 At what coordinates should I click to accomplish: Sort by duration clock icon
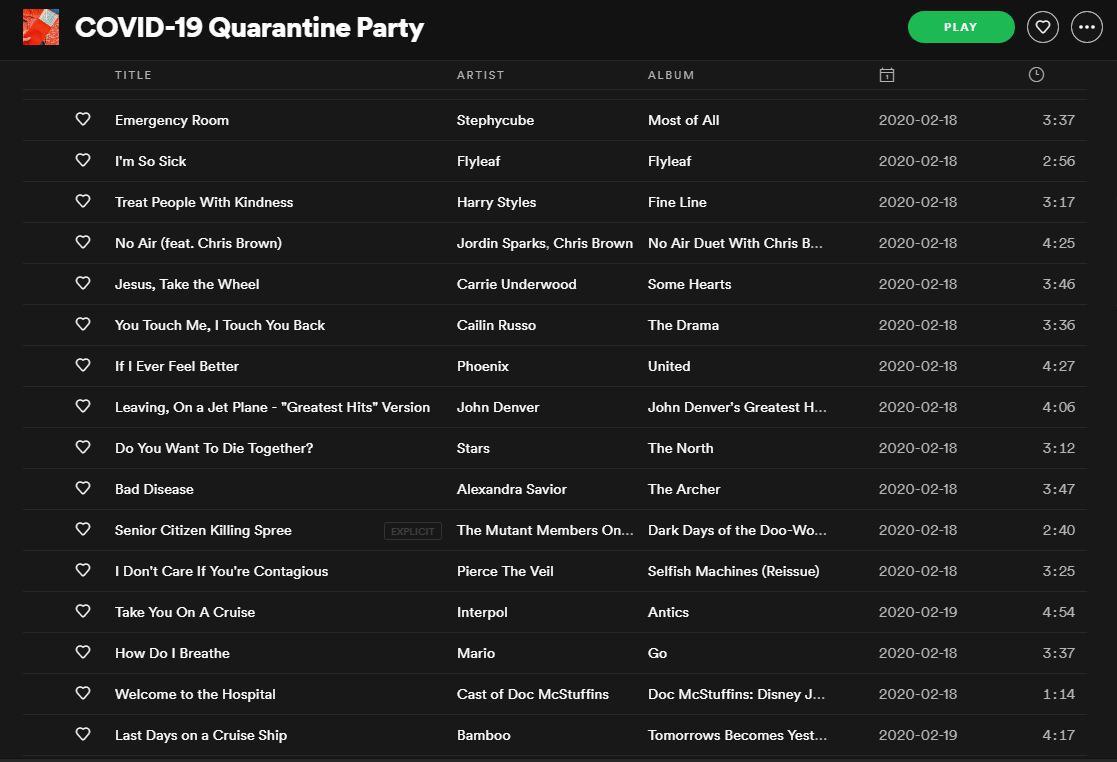click(1036, 74)
